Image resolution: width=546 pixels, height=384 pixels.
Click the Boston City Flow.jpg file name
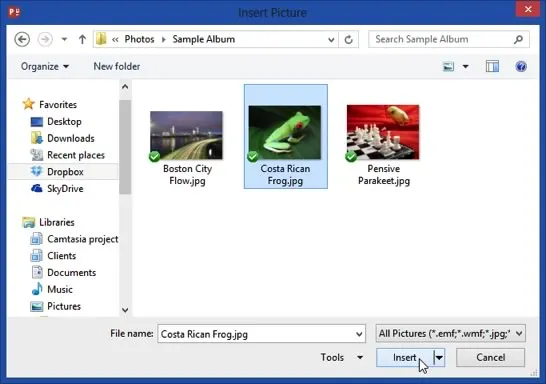187,175
